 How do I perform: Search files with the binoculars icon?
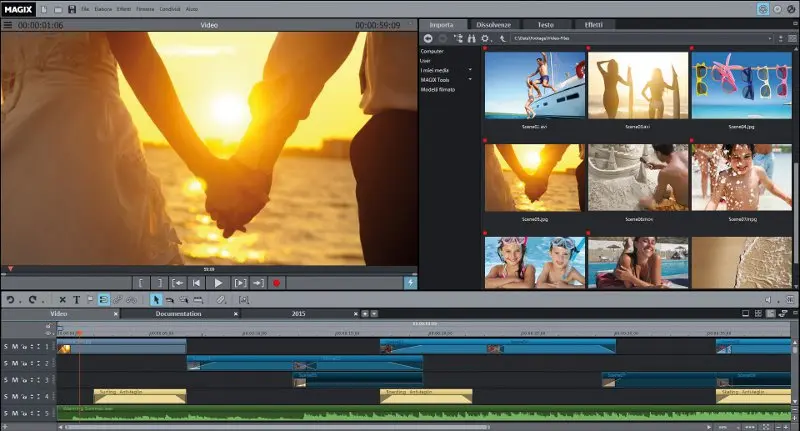[471, 38]
